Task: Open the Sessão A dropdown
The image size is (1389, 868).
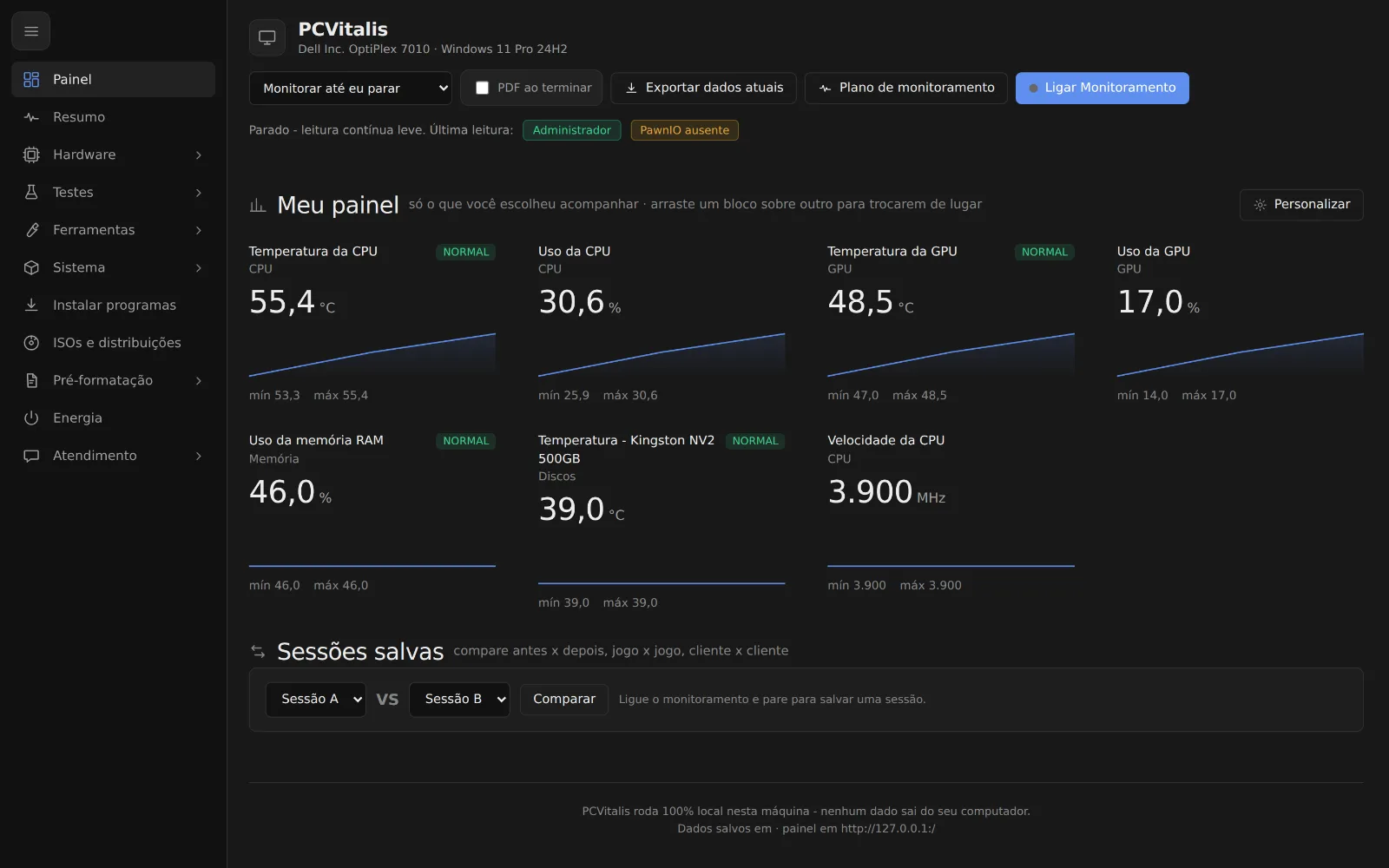Action: pyautogui.click(x=316, y=700)
